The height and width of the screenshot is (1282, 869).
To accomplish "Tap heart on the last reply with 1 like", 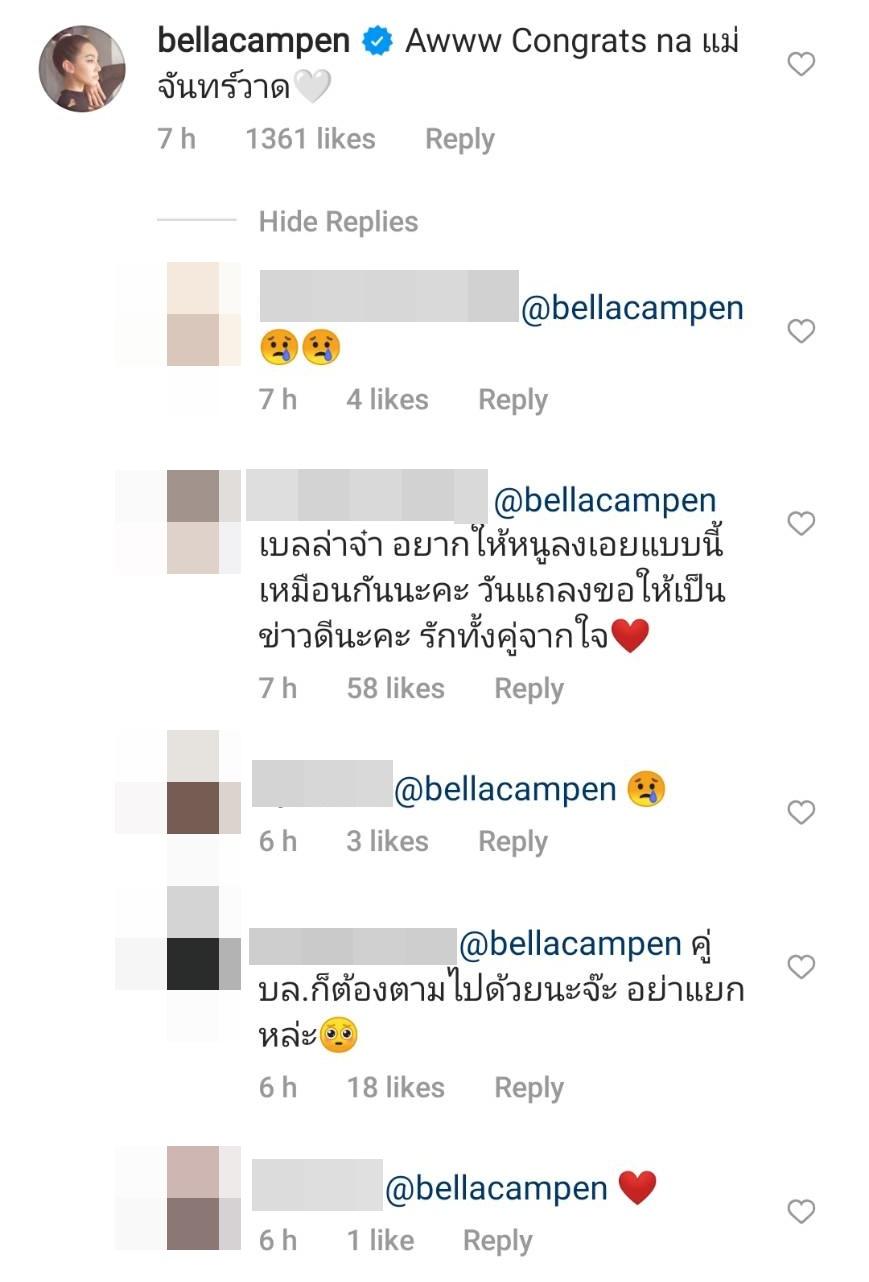I will tap(801, 1212).
